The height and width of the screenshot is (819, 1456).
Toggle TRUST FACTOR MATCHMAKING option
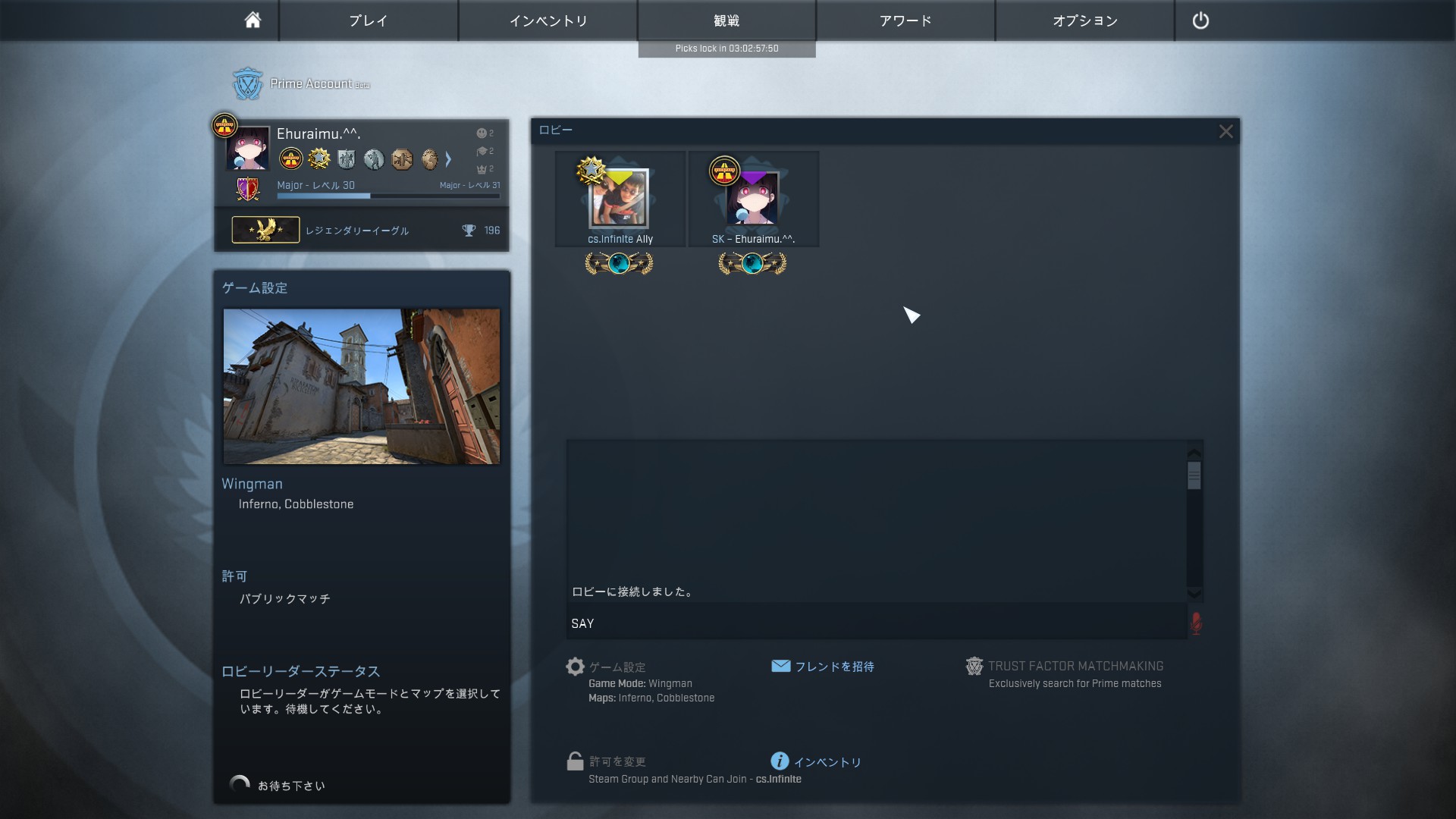1075,667
